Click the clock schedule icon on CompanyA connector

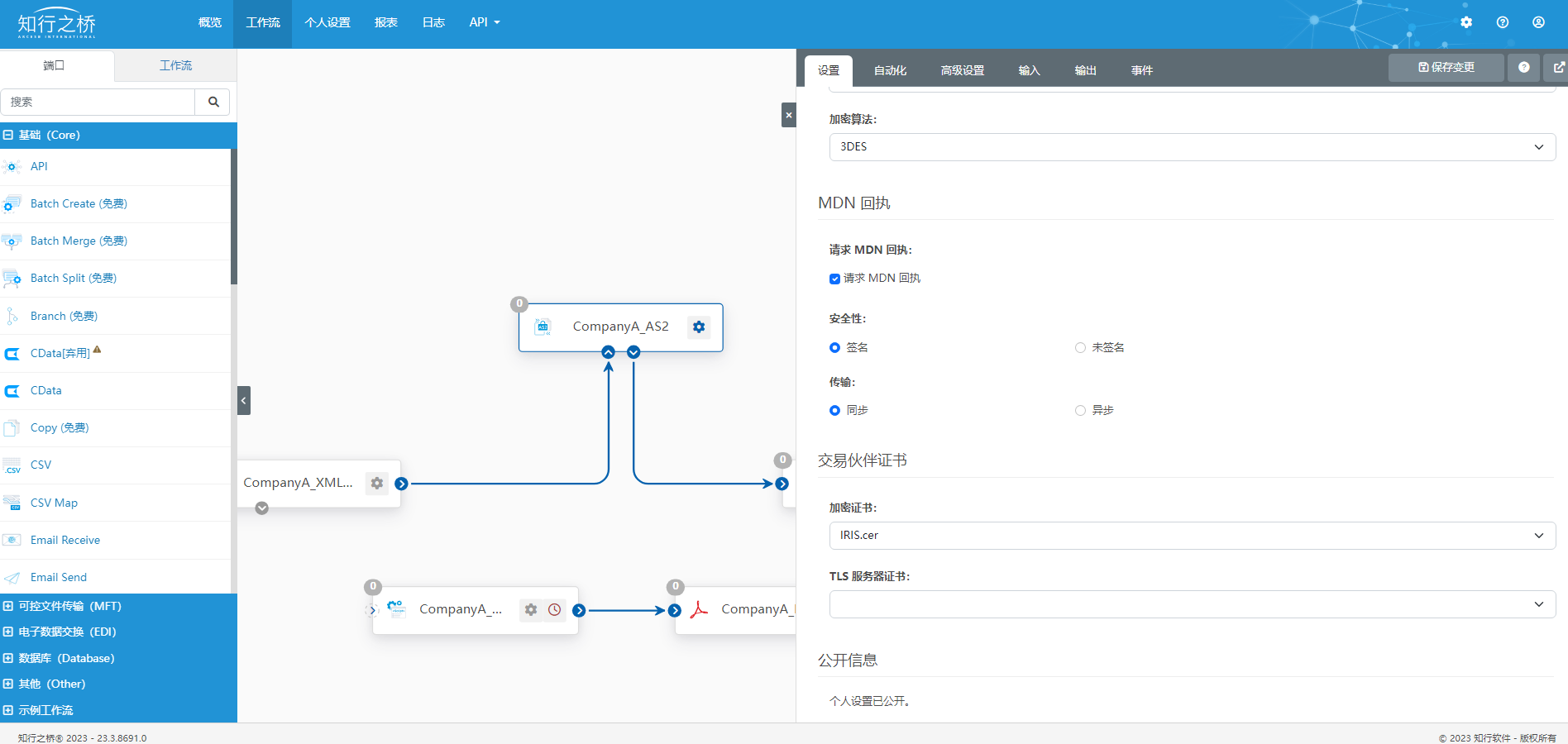pos(555,610)
